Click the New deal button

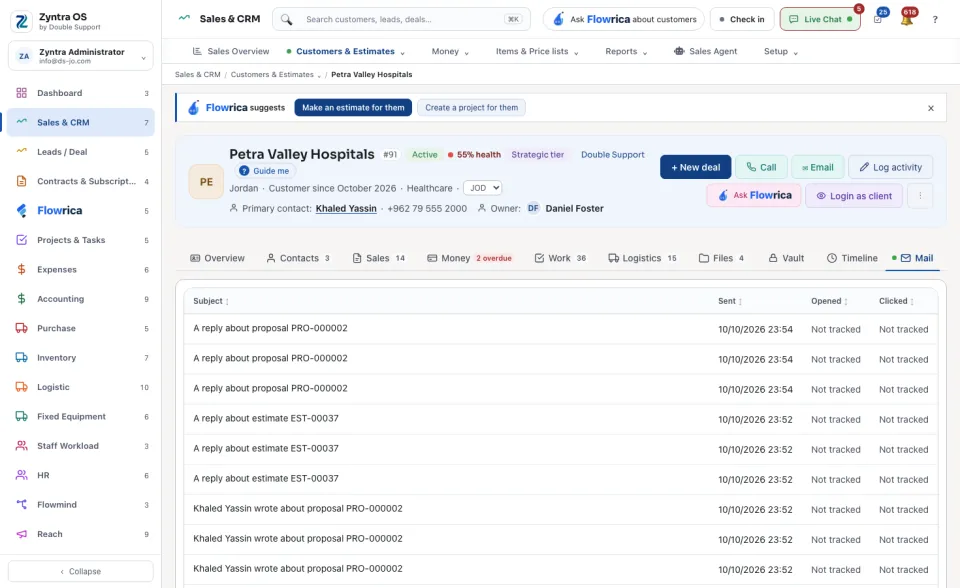click(696, 167)
